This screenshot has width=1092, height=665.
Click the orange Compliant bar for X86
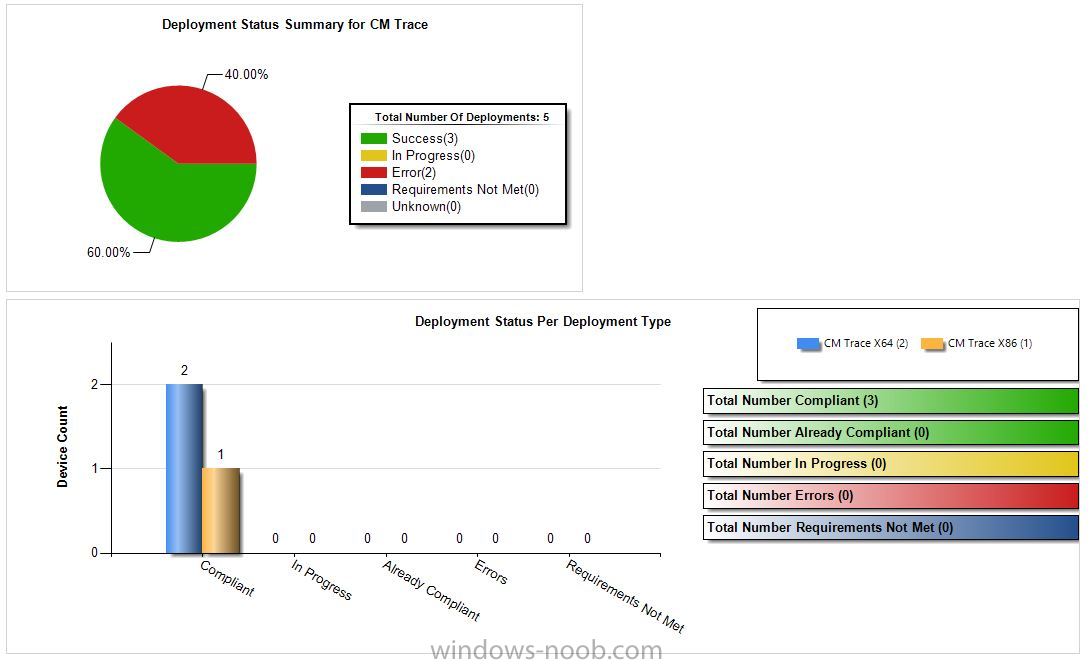pyautogui.click(x=221, y=511)
